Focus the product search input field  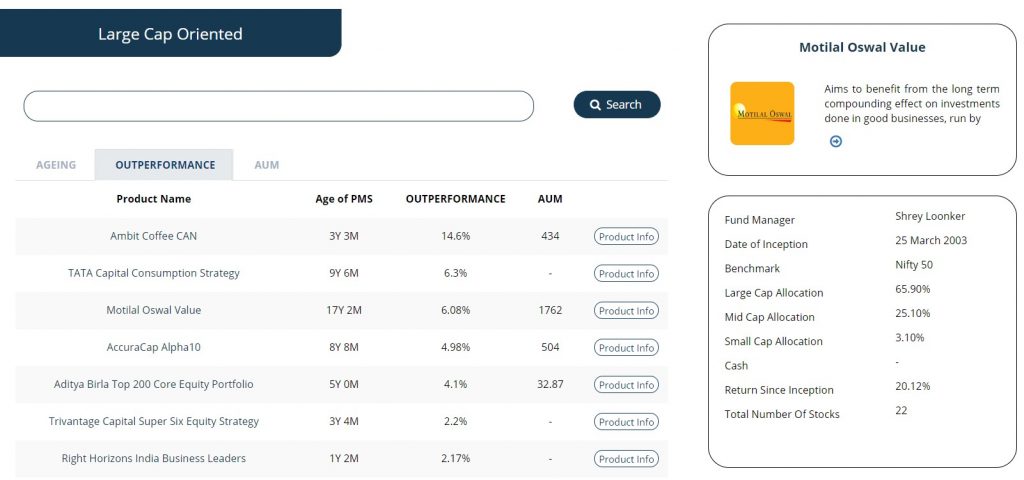[279, 106]
